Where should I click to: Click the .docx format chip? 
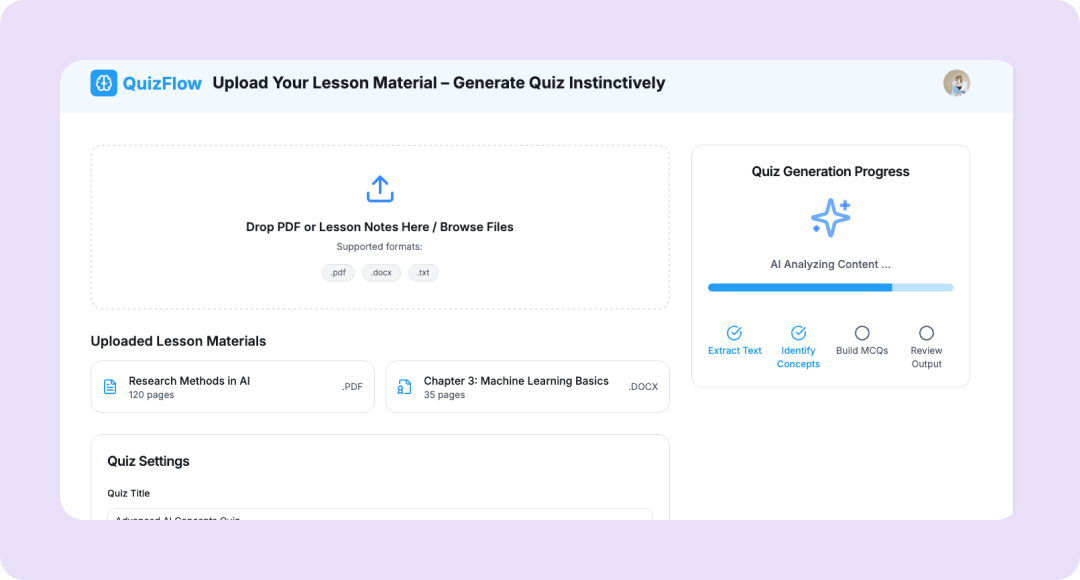381,273
